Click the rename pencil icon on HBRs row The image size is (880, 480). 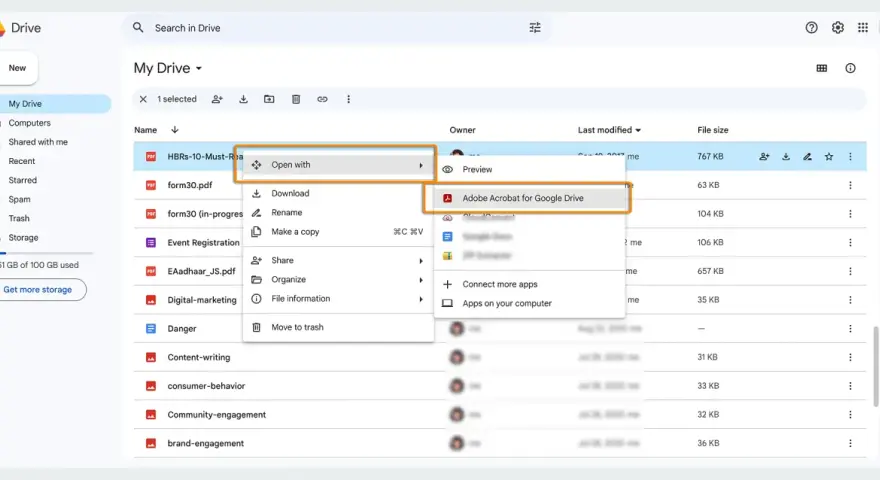coord(807,157)
